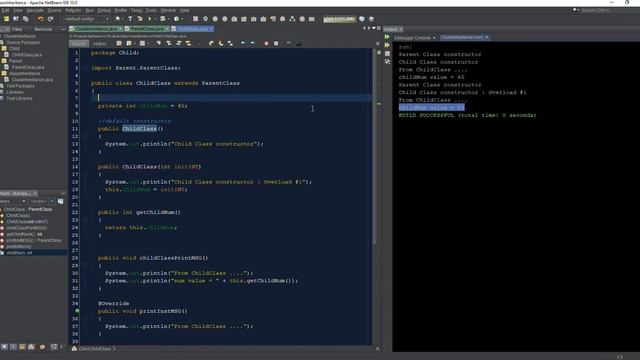Click the garbage collector memory indicator

pyautogui.click(x=340, y=19)
